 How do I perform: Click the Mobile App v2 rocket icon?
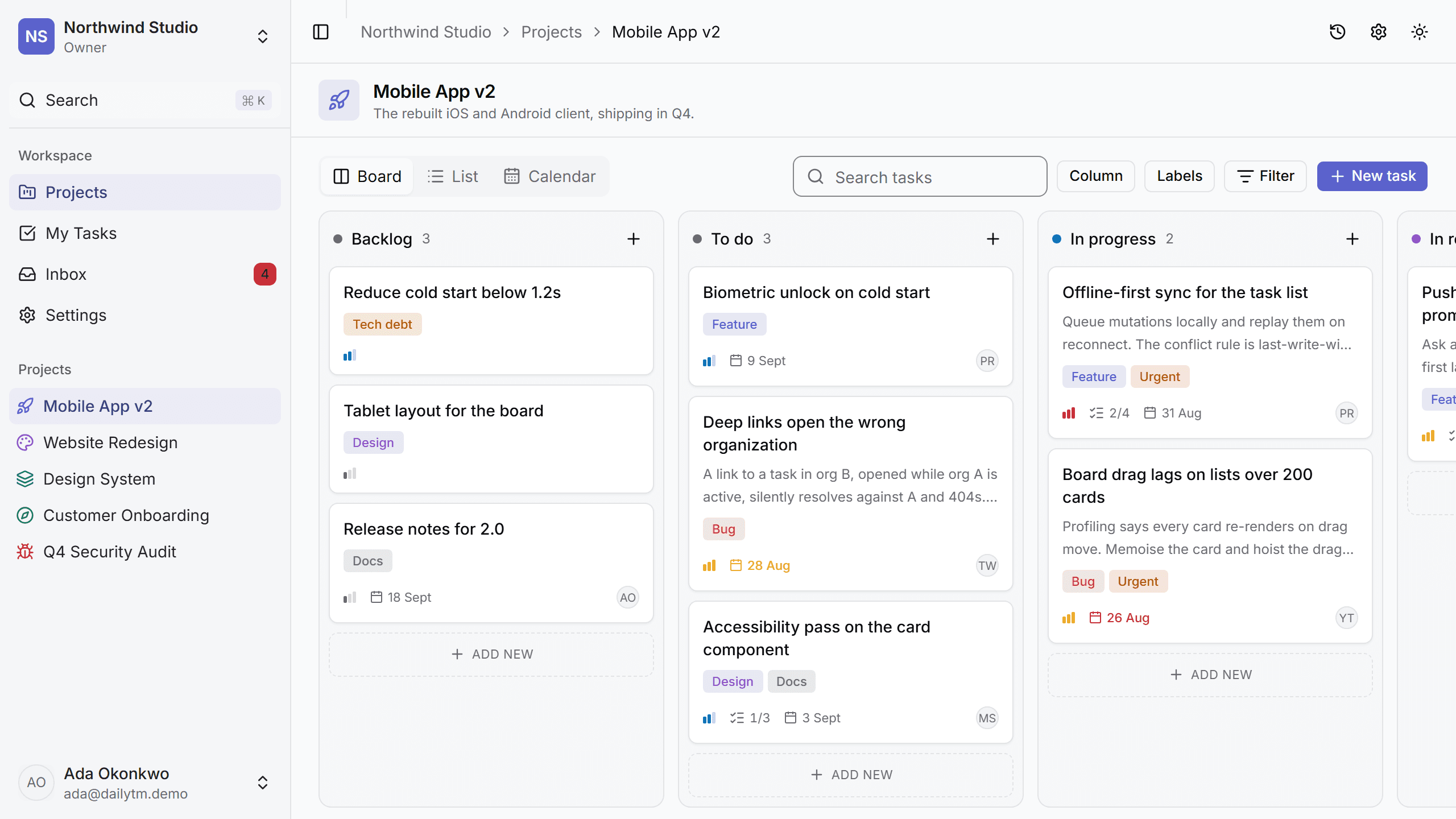tap(339, 100)
